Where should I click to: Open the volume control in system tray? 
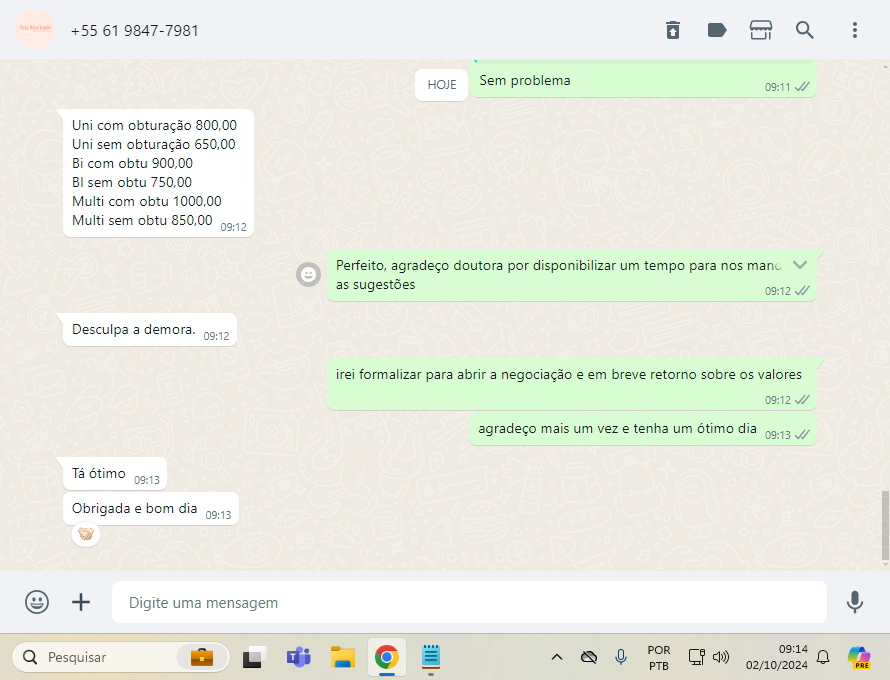(721, 657)
